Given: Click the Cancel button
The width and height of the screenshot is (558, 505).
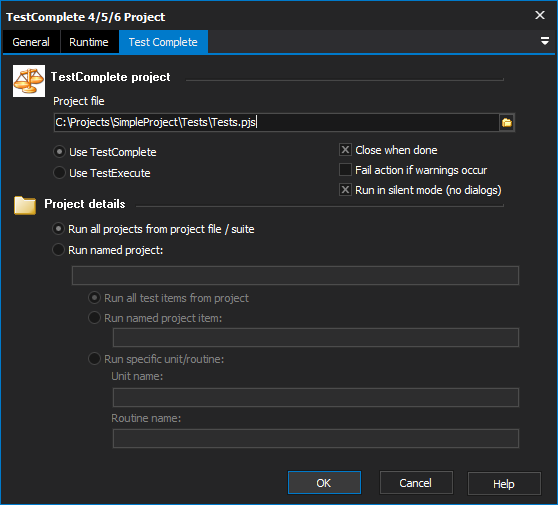Looking at the screenshot, I should pos(416,483).
